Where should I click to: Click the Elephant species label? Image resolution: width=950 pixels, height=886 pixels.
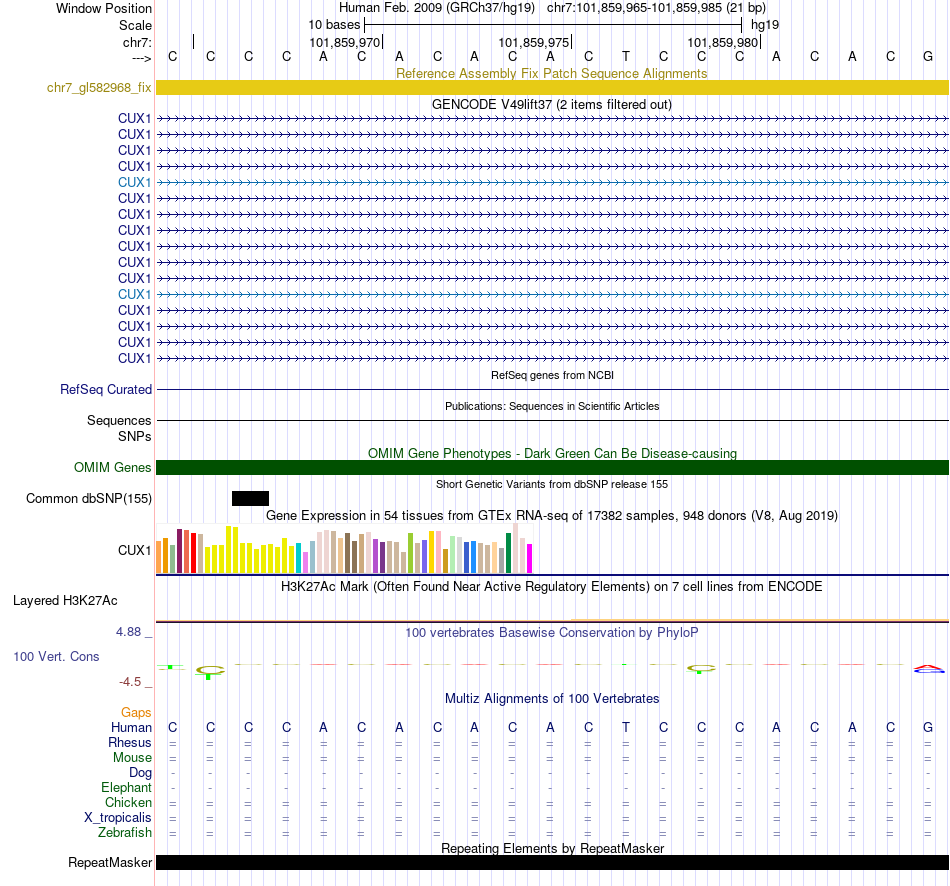(126, 787)
